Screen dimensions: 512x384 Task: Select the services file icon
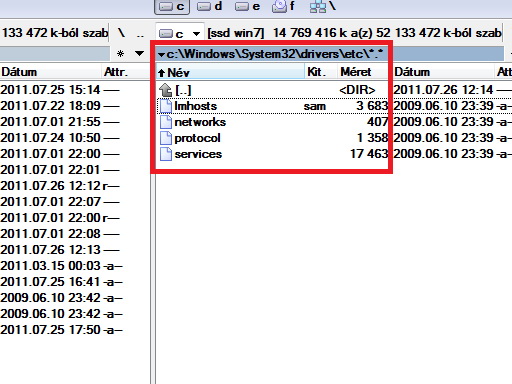click(x=166, y=154)
